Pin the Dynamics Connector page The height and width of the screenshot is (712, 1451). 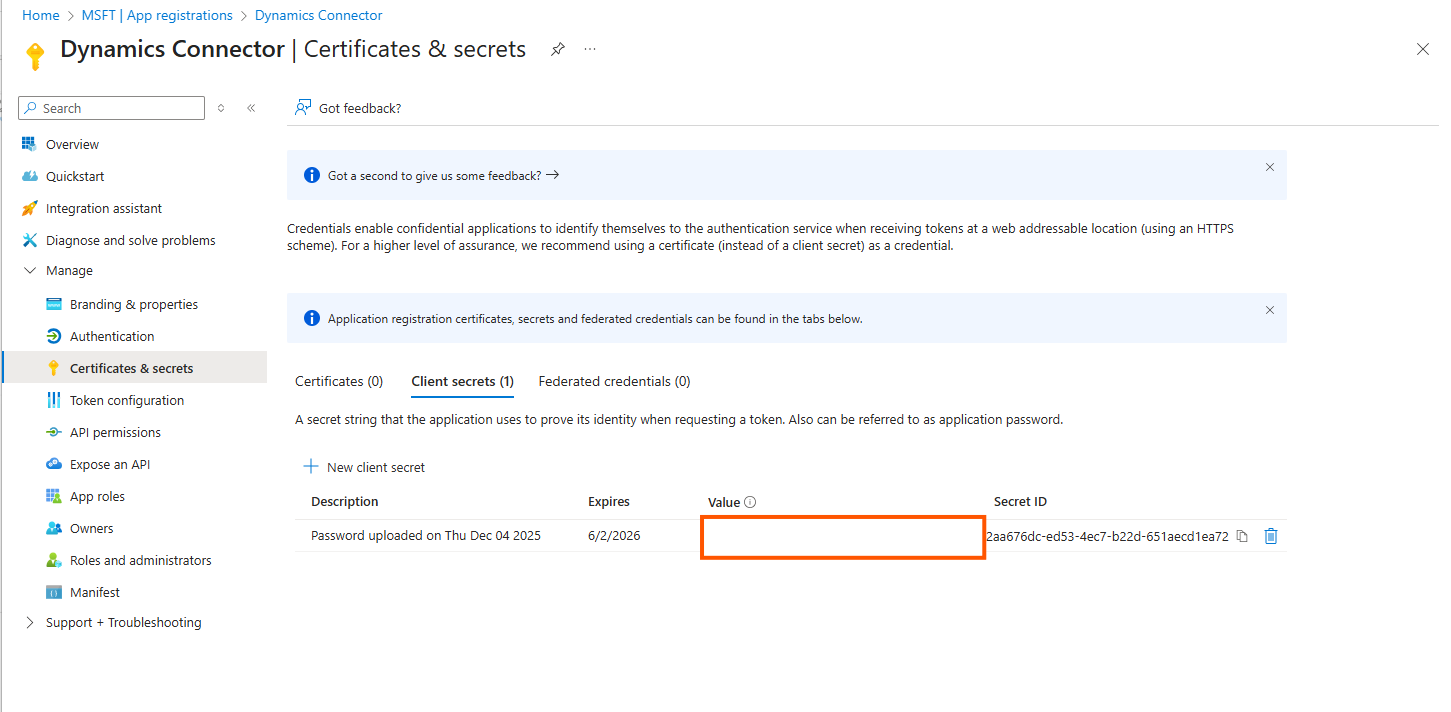[558, 49]
